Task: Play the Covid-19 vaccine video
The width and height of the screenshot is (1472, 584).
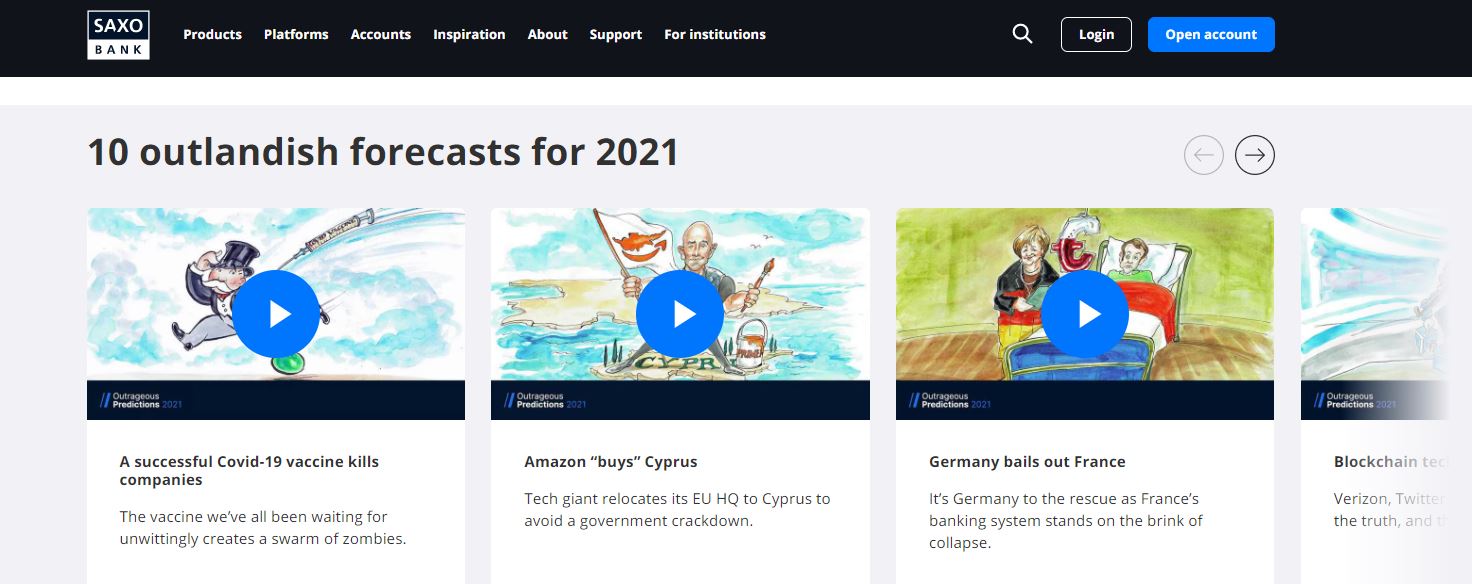Action: pos(276,314)
